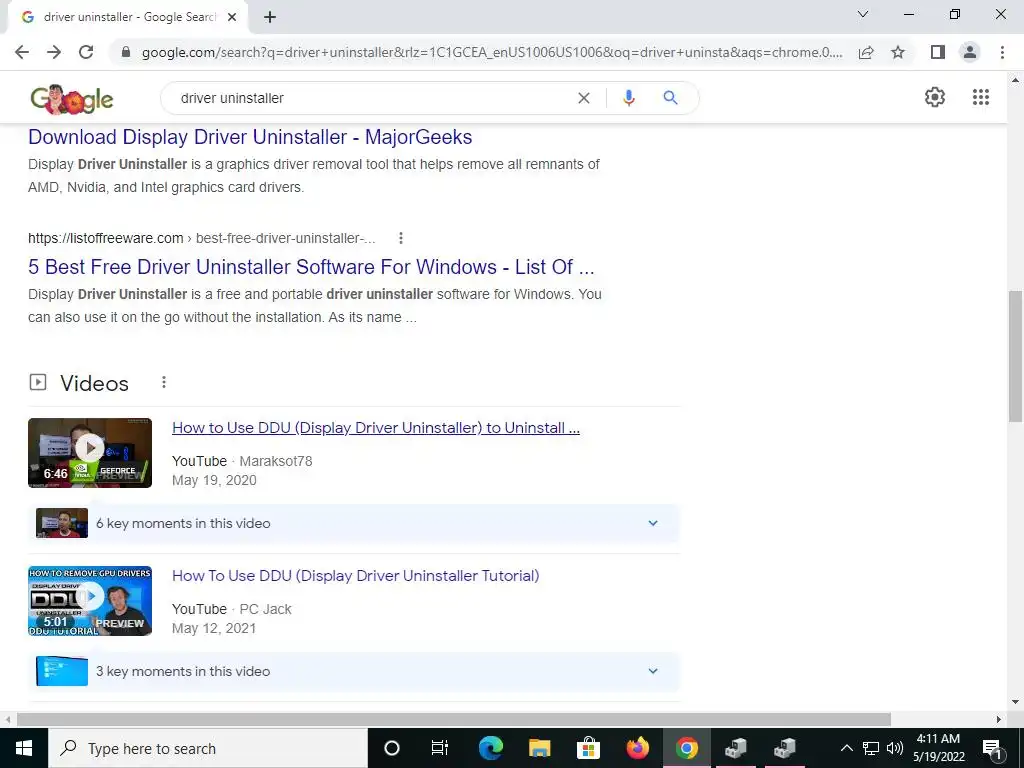
Task: Open the clock showing 4:11 AM
Action: [x=938, y=748]
